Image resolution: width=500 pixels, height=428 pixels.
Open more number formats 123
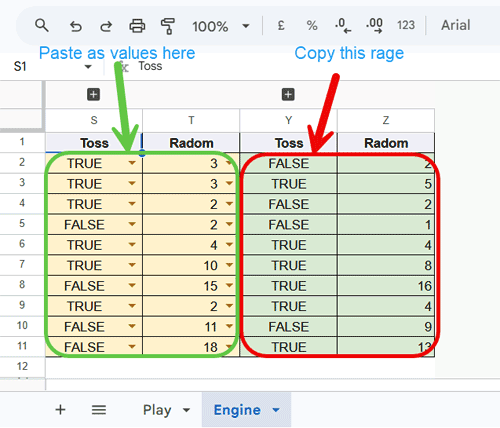pyautogui.click(x=406, y=25)
